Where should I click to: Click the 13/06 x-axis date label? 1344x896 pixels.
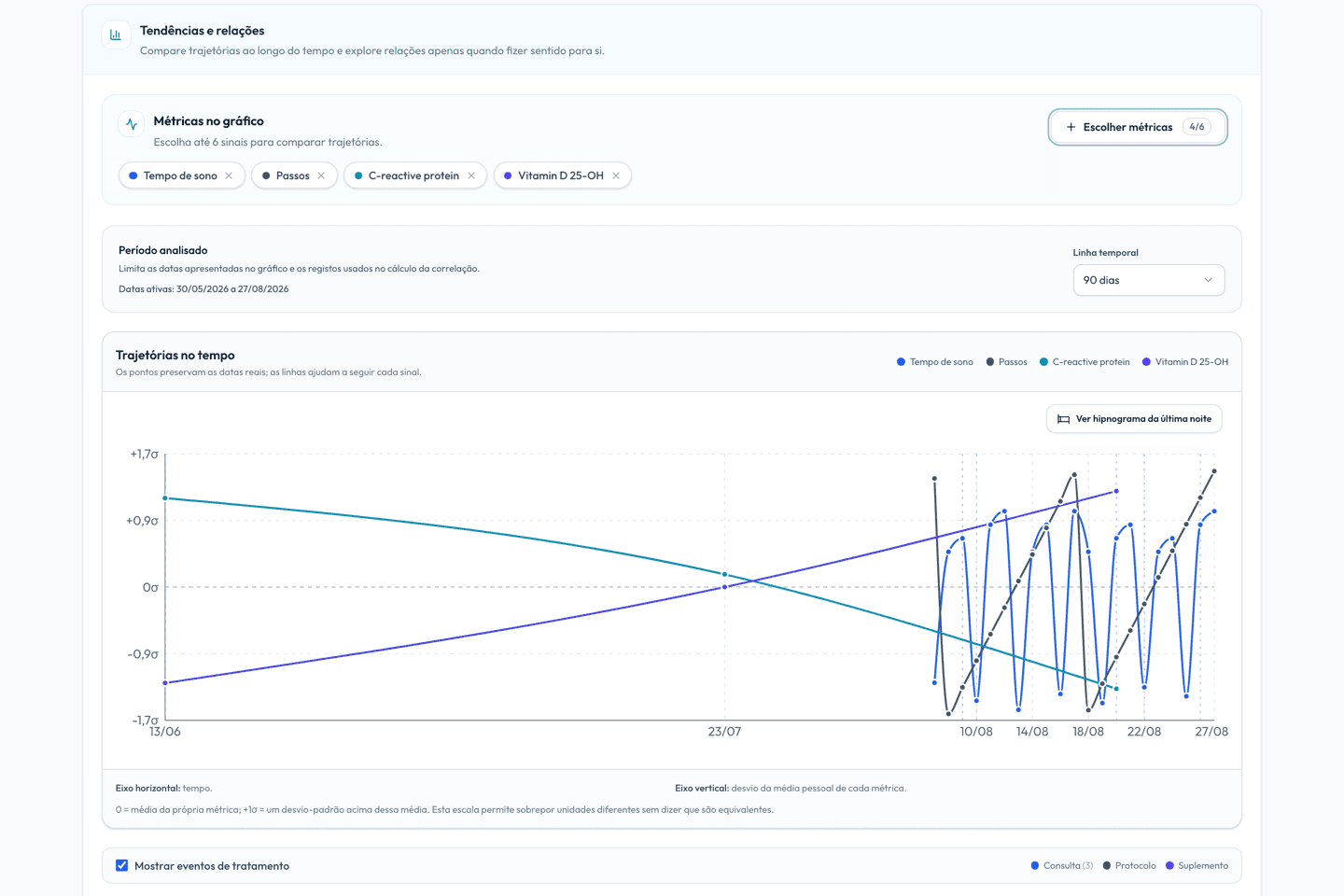[165, 732]
